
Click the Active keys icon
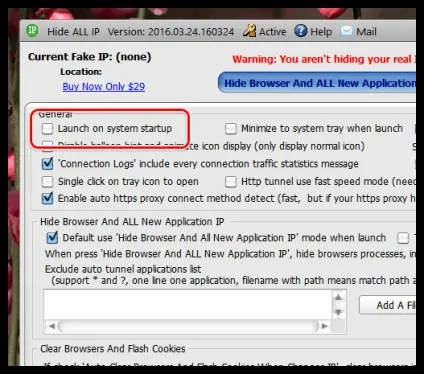pos(249,31)
